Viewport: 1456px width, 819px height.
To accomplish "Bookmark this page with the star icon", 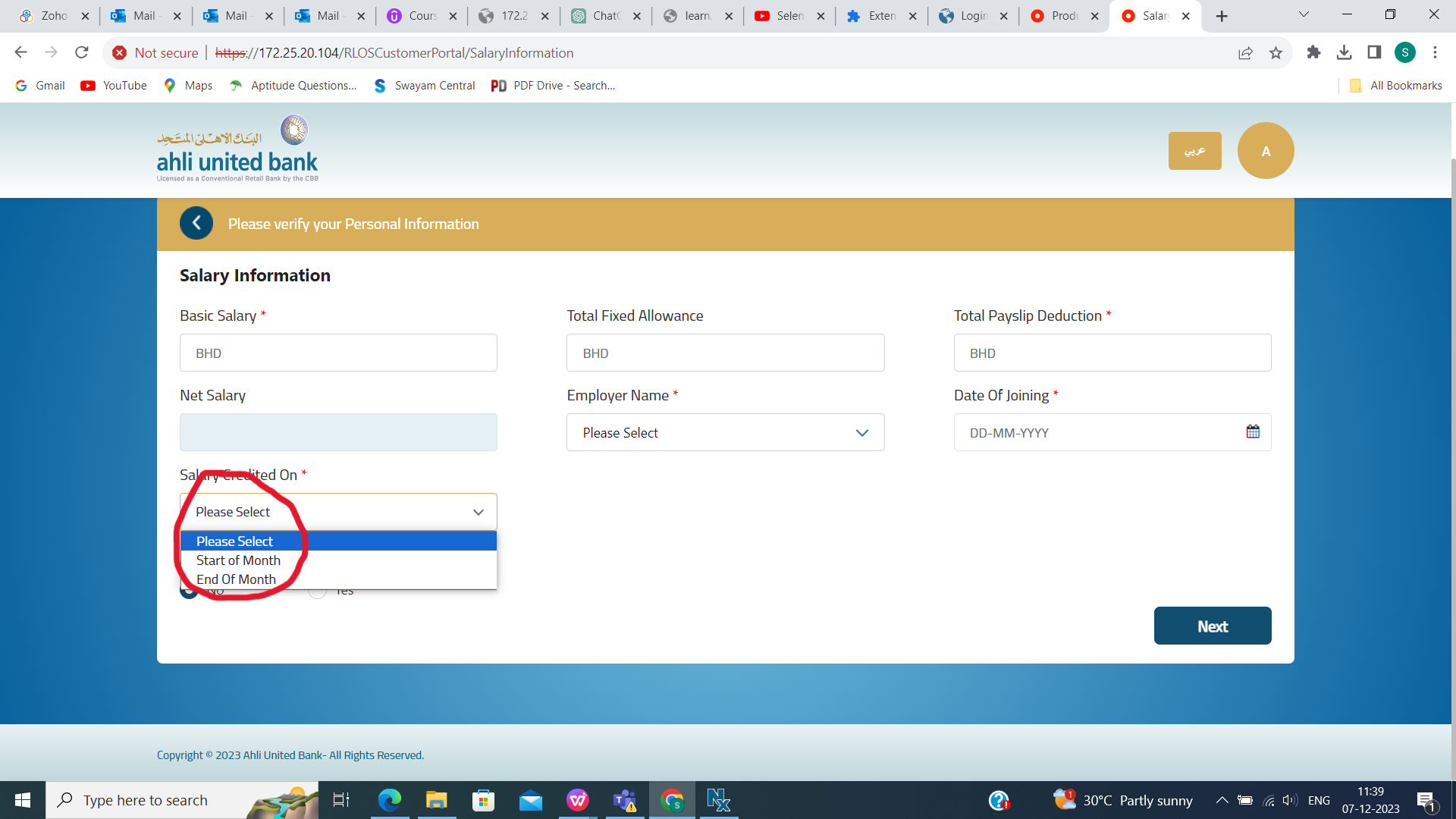I will pos(1276,53).
